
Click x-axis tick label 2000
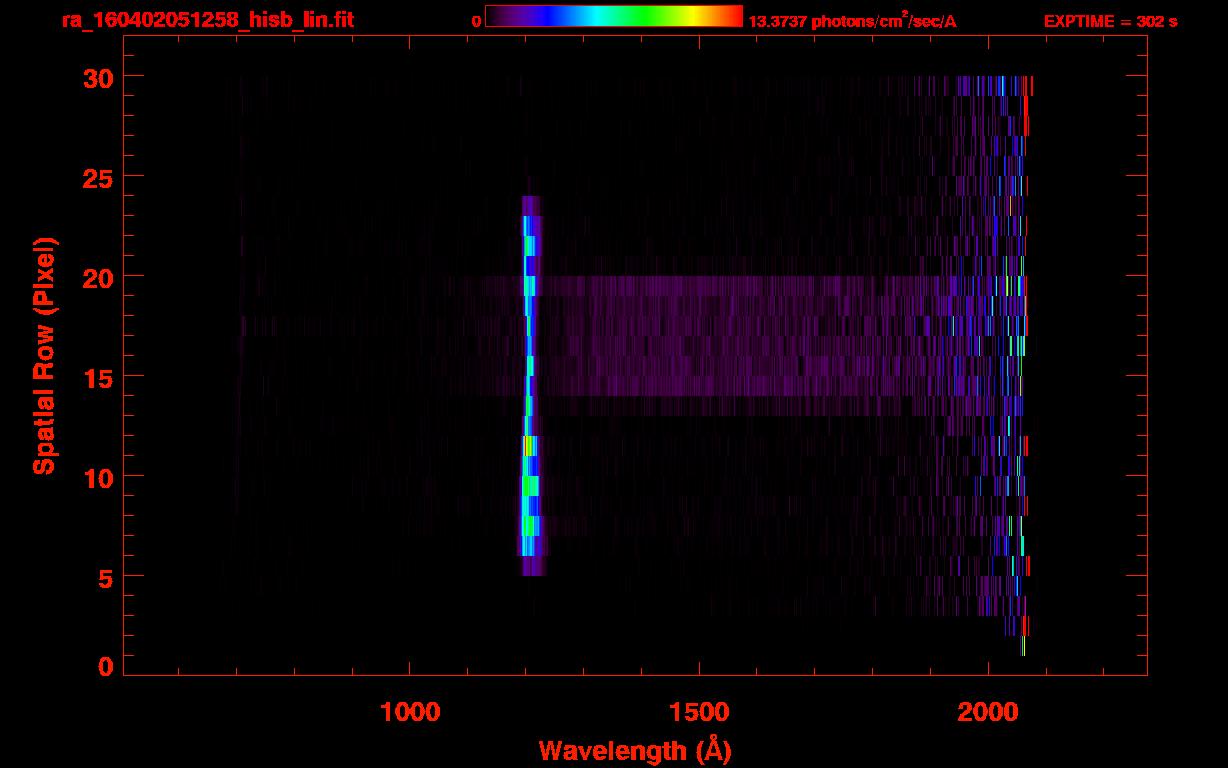coord(988,711)
